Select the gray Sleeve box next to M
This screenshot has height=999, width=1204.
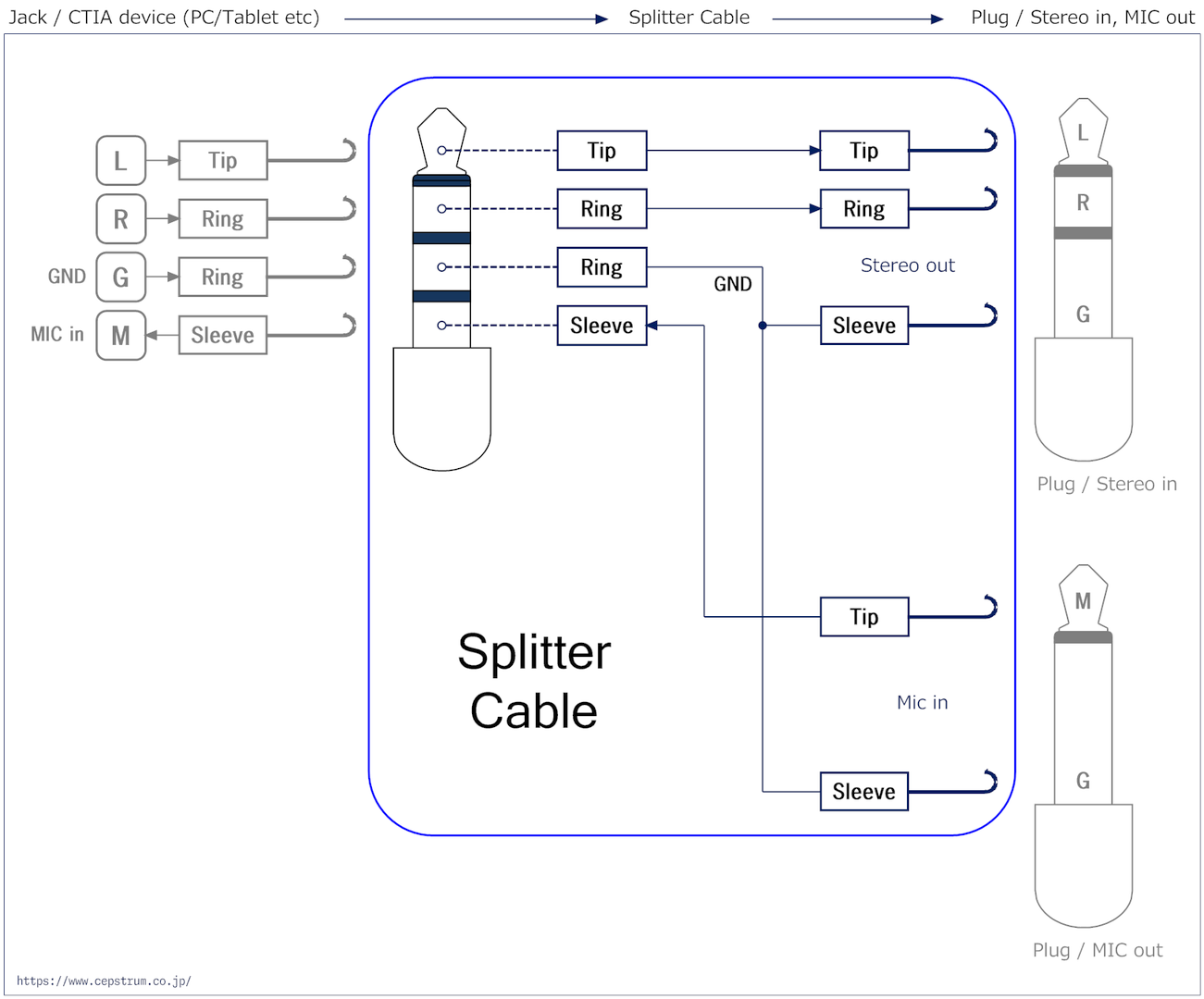coord(223,335)
